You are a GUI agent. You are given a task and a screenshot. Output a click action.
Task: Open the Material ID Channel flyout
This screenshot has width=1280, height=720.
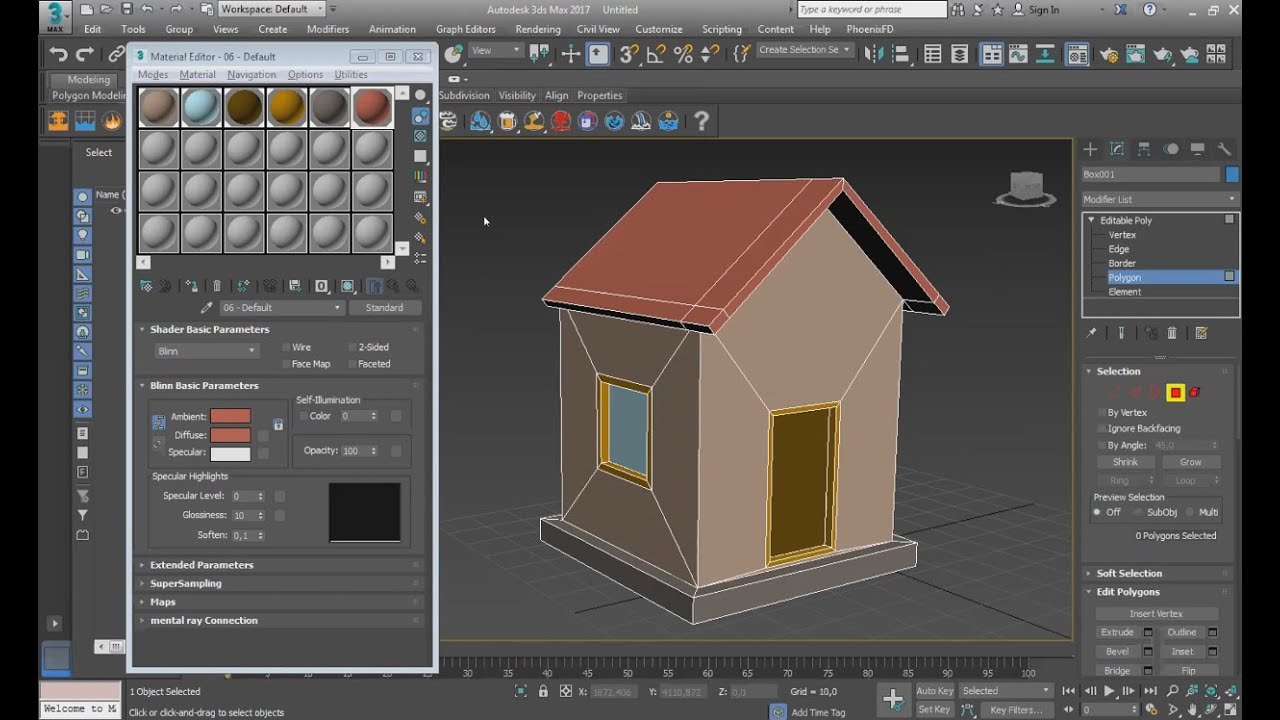[x=322, y=285]
